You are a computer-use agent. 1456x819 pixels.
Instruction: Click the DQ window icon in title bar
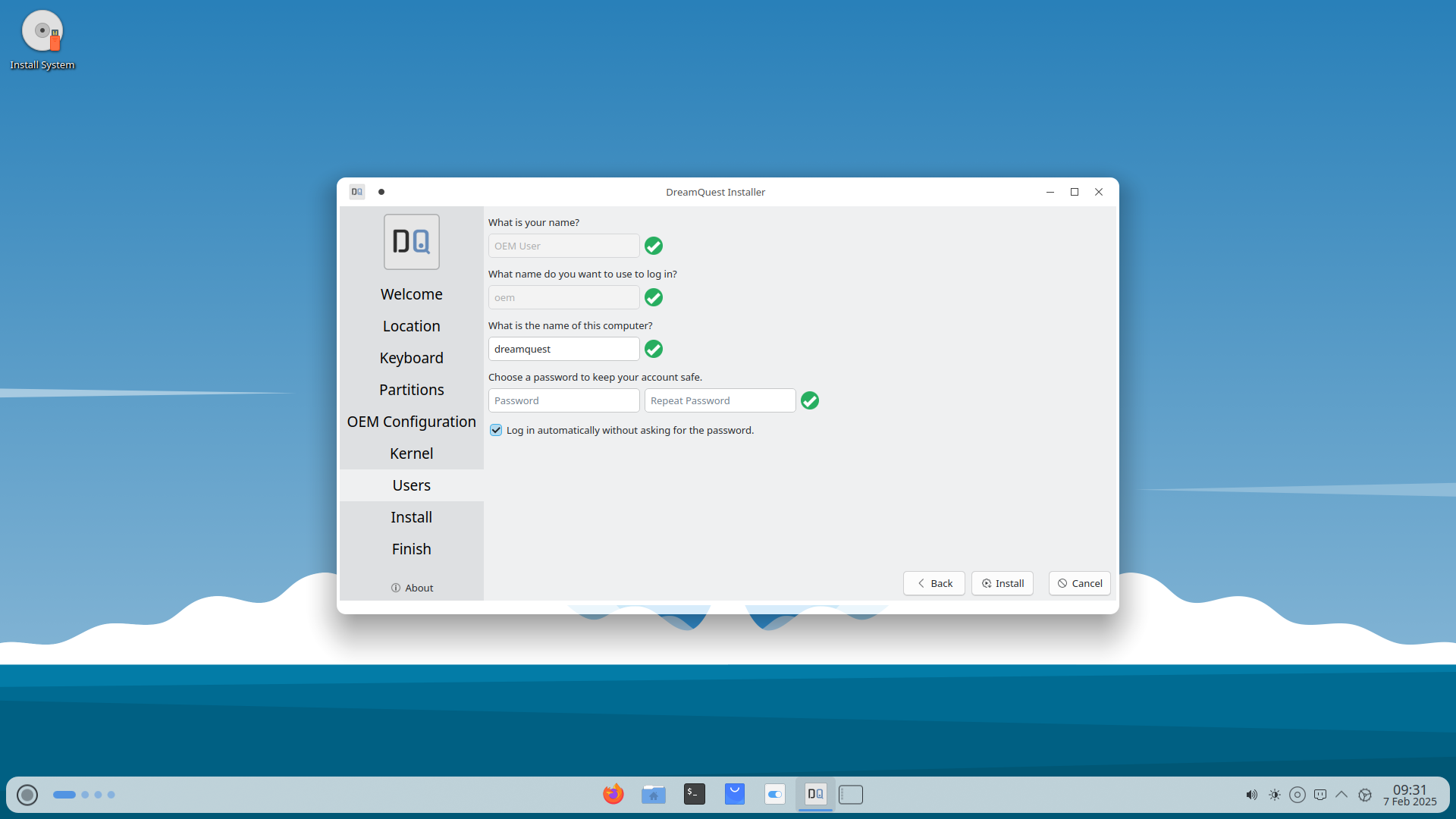click(x=357, y=192)
